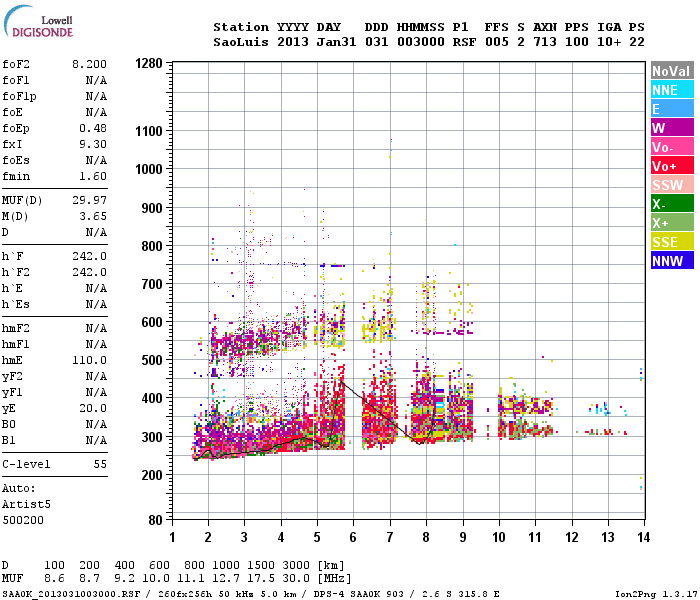This screenshot has width=700, height=600.
Task: Click the Lowell Digisonde logo
Action: (x=38, y=21)
